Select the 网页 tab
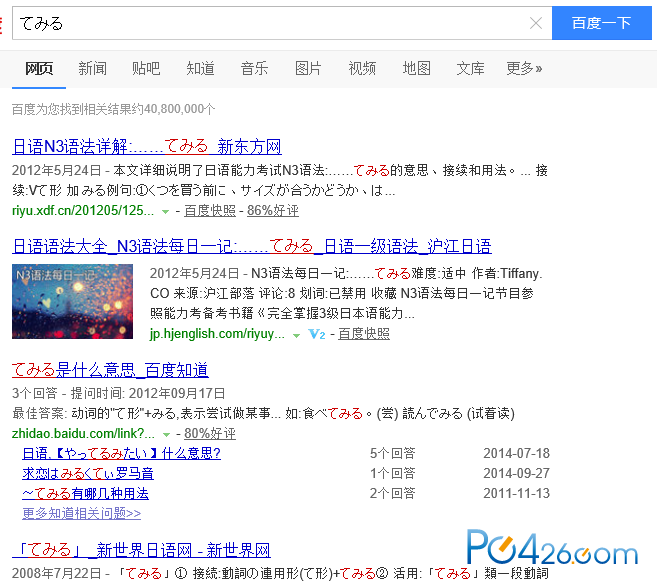Screen dimensions: 657x583 (39, 68)
